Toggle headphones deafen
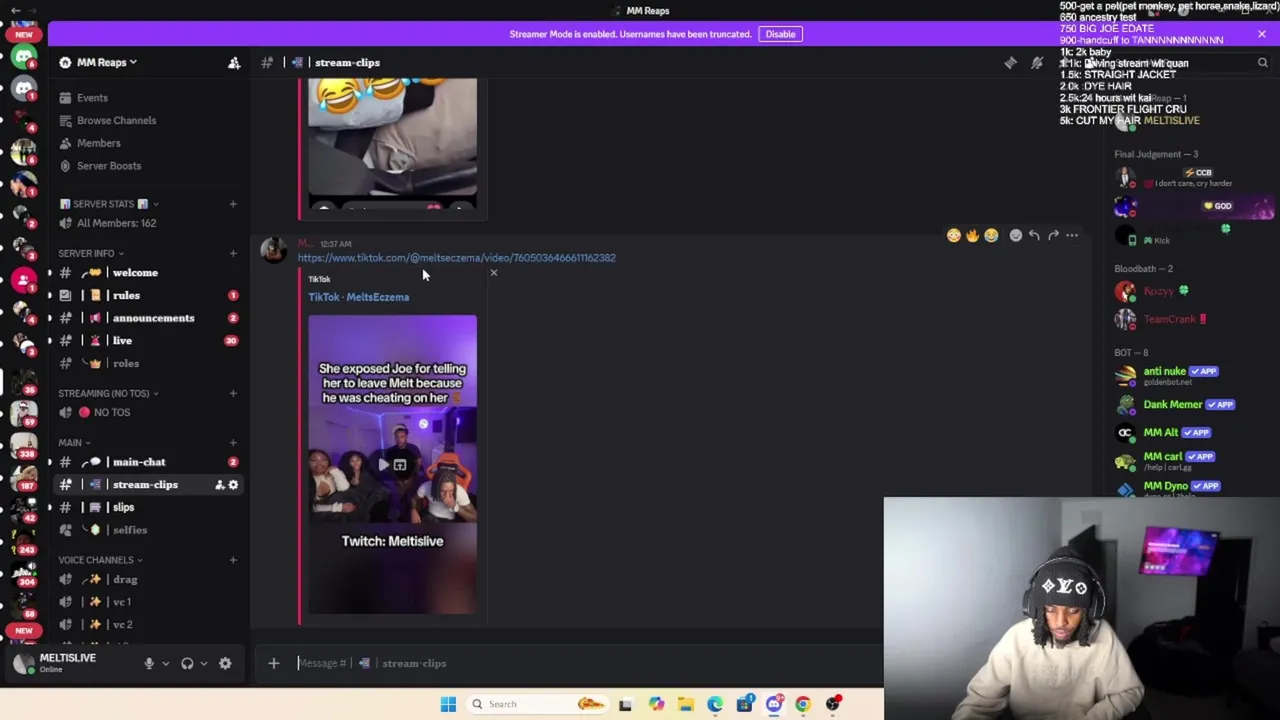 click(187, 663)
